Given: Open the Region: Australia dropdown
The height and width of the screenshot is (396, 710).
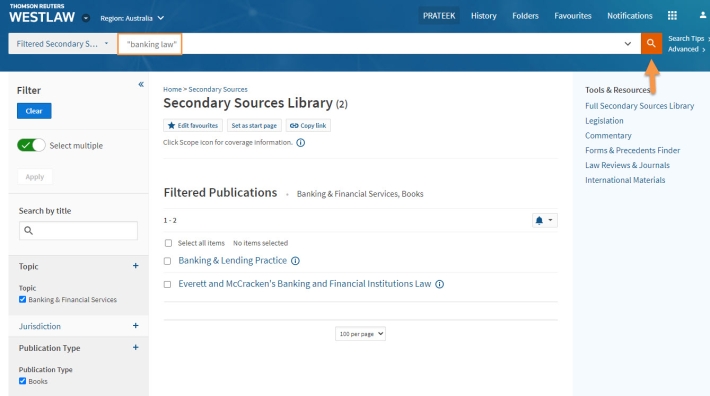Looking at the screenshot, I should tap(132, 18).
